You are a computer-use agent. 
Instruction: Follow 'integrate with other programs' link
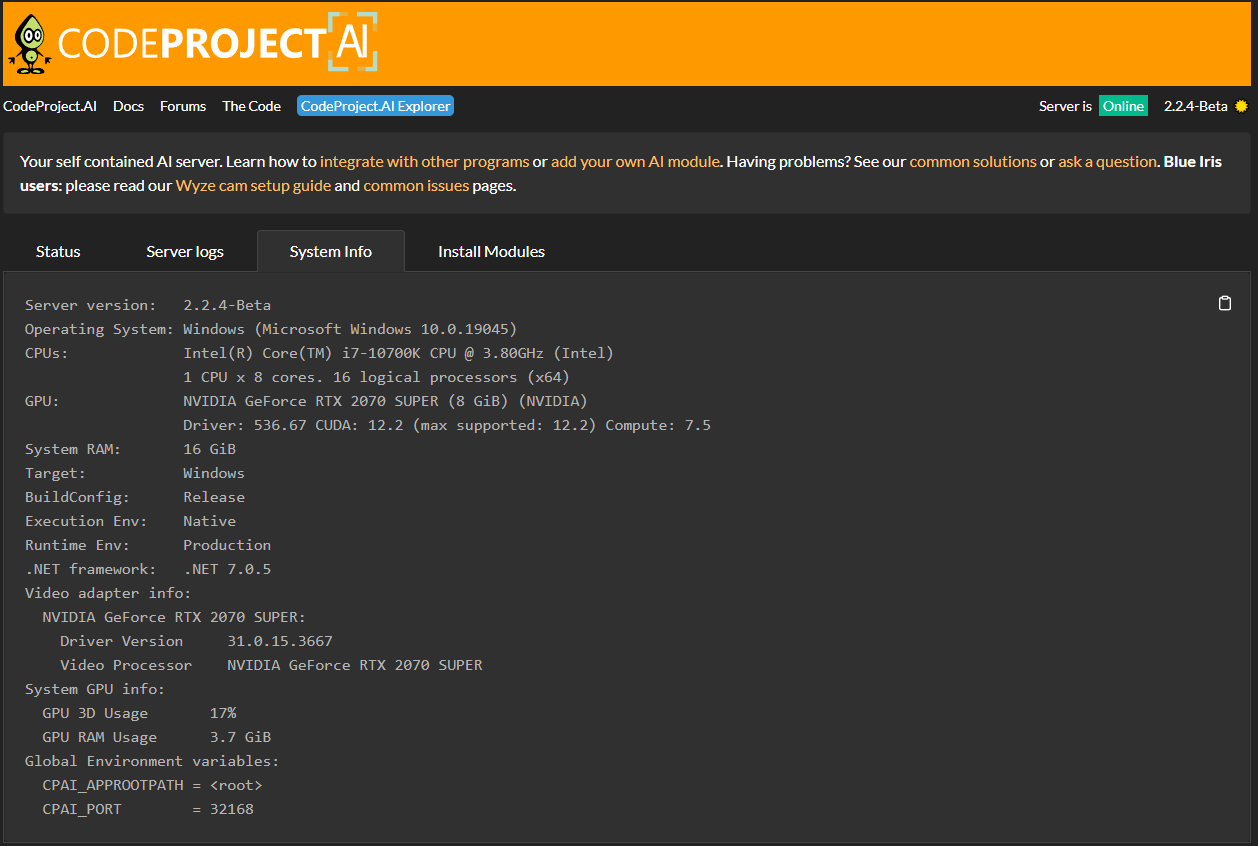424,161
